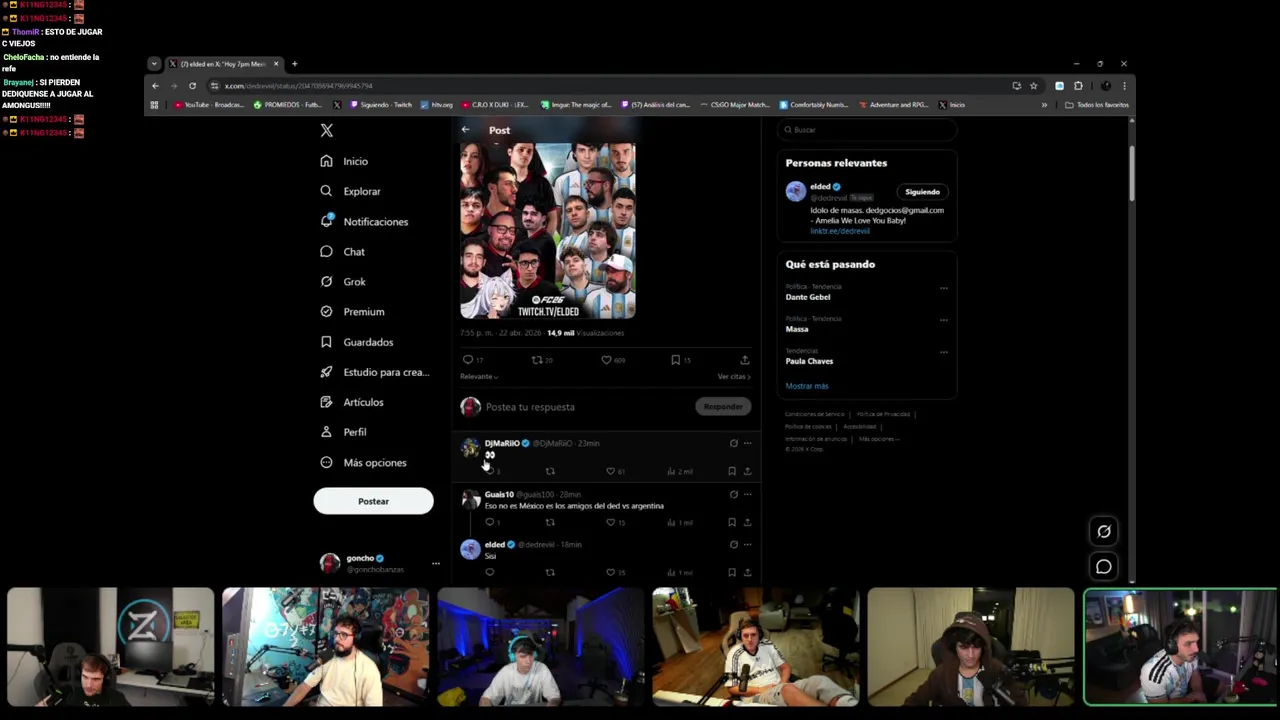Like the Guais10 reply
The width and height of the screenshot is (1280, 720).
click(610, 522)
